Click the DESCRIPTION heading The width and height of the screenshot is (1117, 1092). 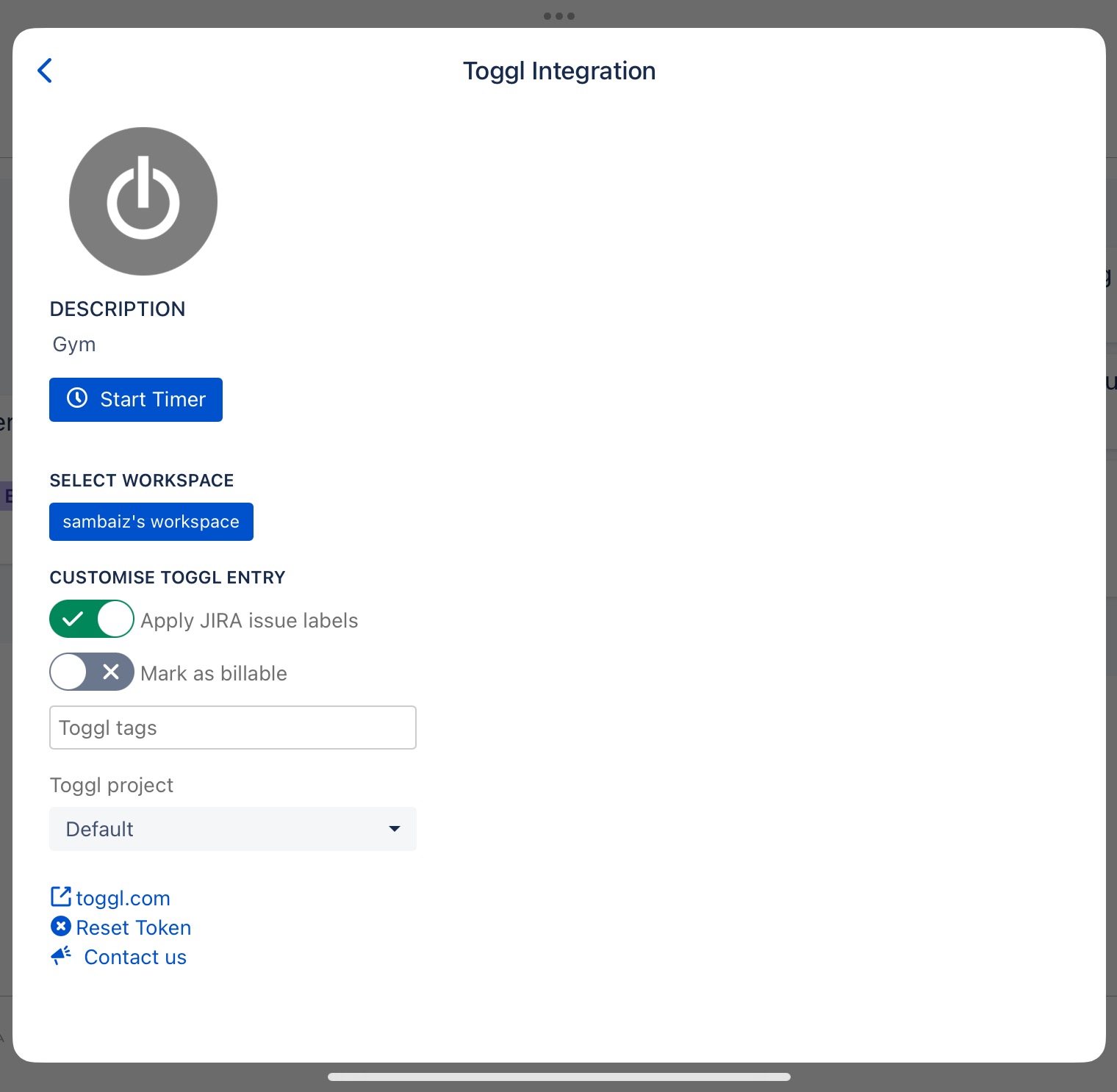(x=118, y=309)
